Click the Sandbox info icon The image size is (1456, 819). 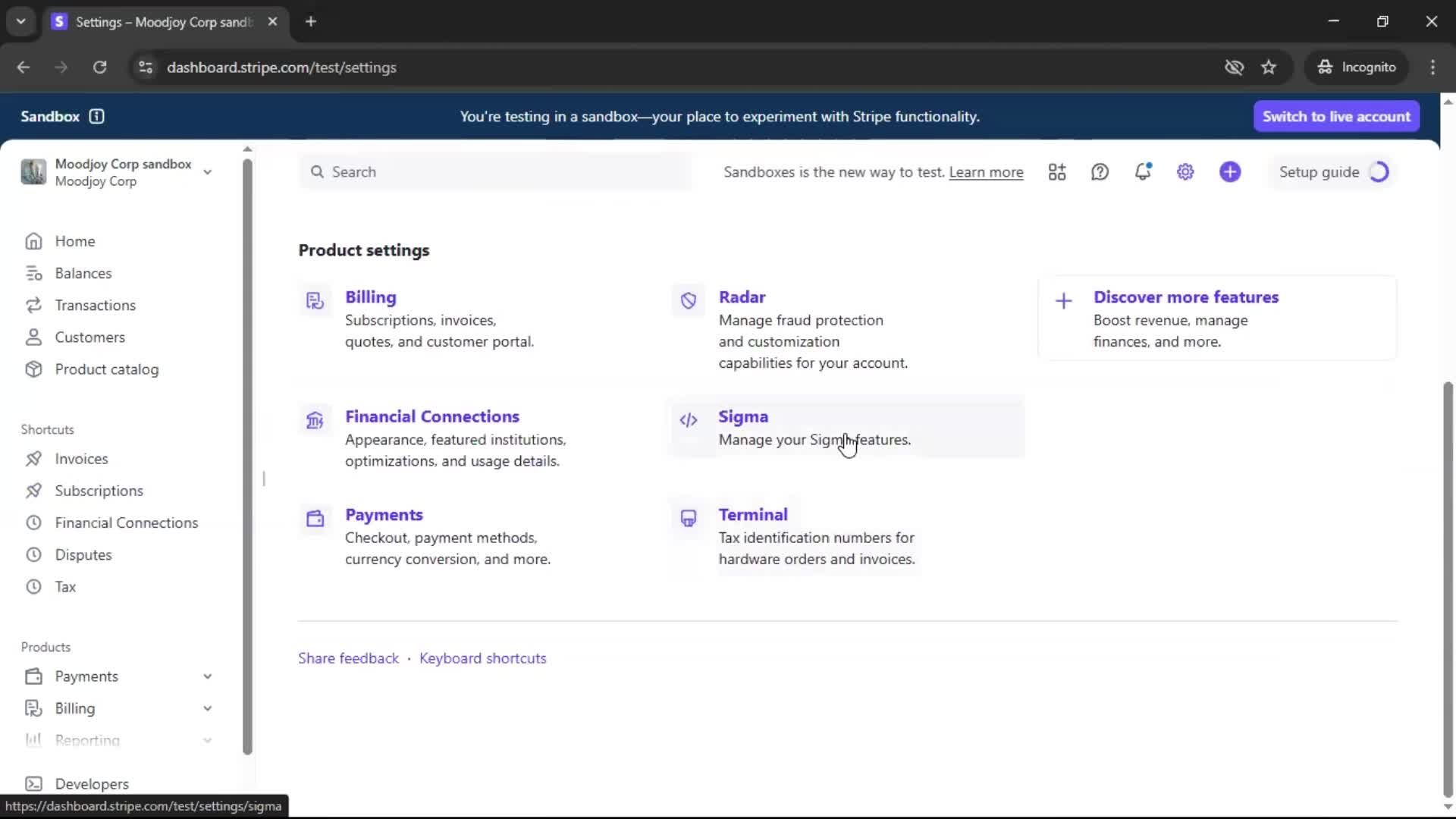tap(96, 116)
